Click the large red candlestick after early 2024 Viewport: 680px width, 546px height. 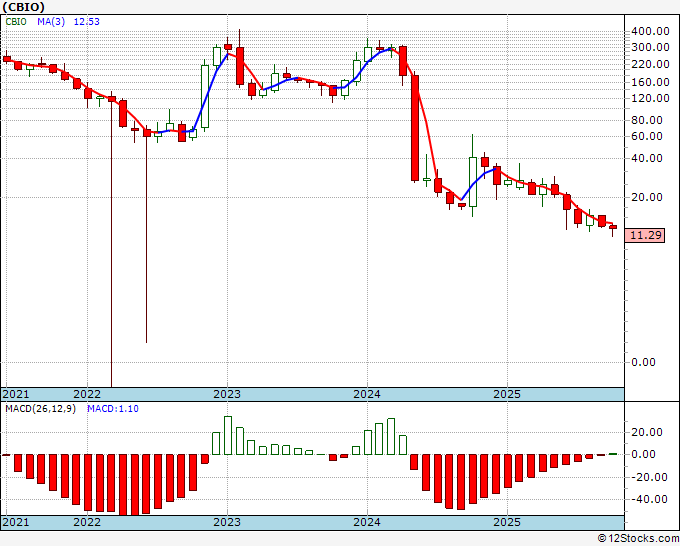click(415, 128)
